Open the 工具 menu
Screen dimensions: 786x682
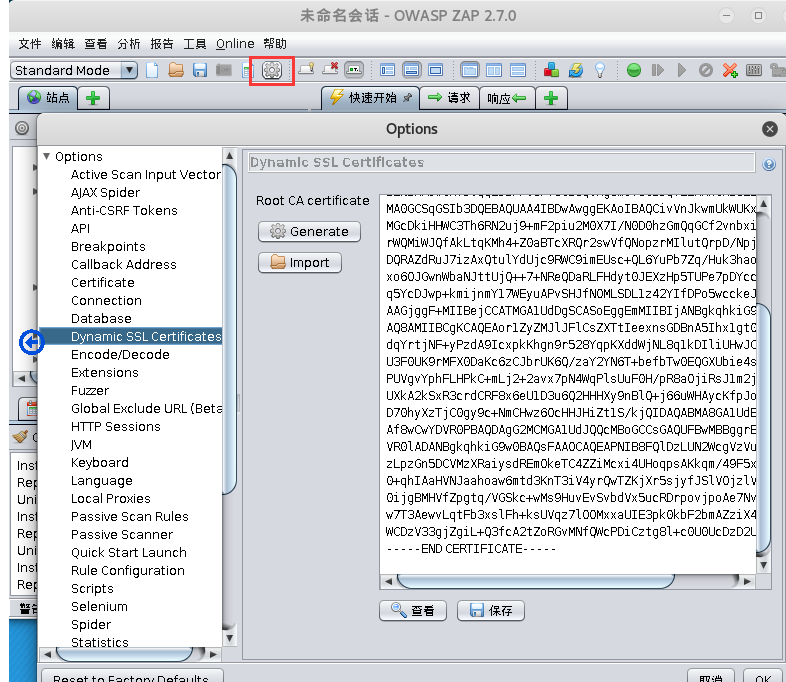pyautogui.click(x=194, y=44)
